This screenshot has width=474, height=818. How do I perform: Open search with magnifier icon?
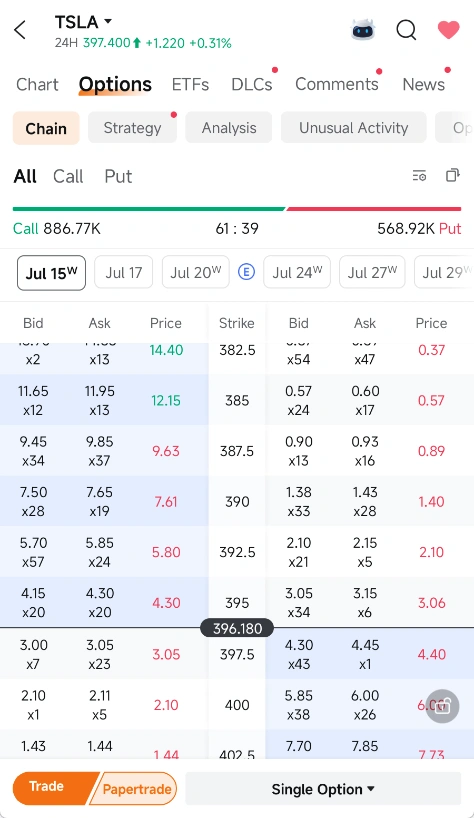pos(406,30)
